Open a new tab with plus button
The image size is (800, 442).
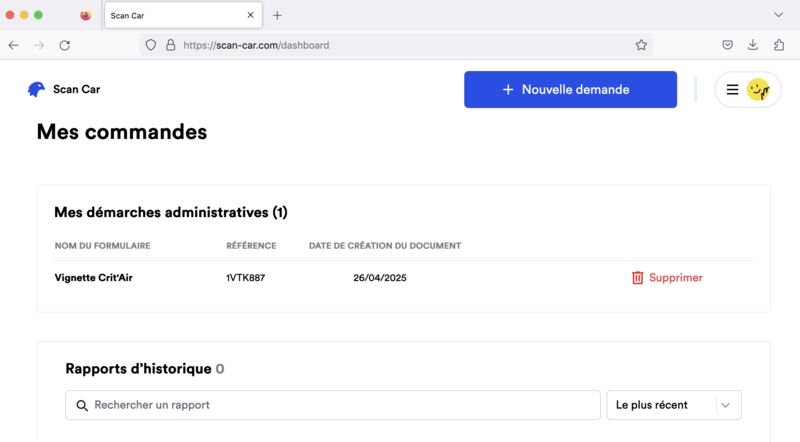[x=277, y=15]
